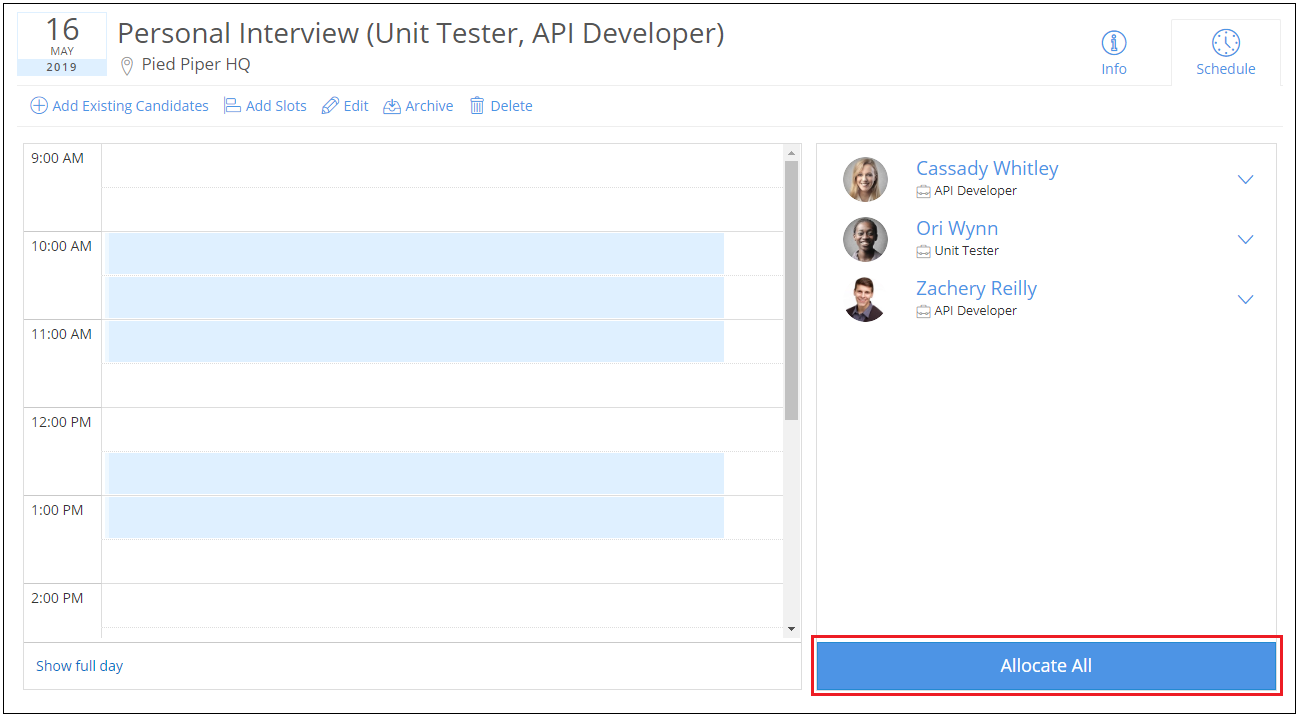
Task: Click the Delete trash icon
Action: tap(477, 106)
